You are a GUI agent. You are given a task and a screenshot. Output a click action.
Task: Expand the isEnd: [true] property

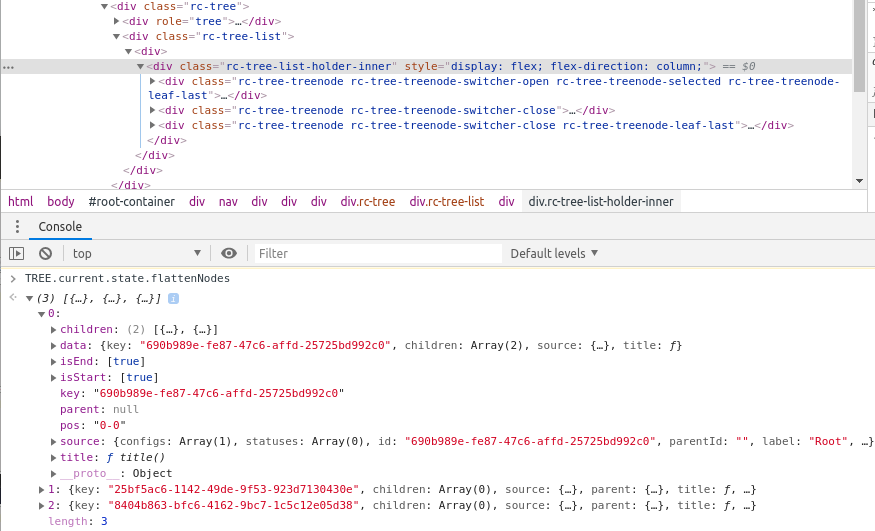[x=54, y=362]
